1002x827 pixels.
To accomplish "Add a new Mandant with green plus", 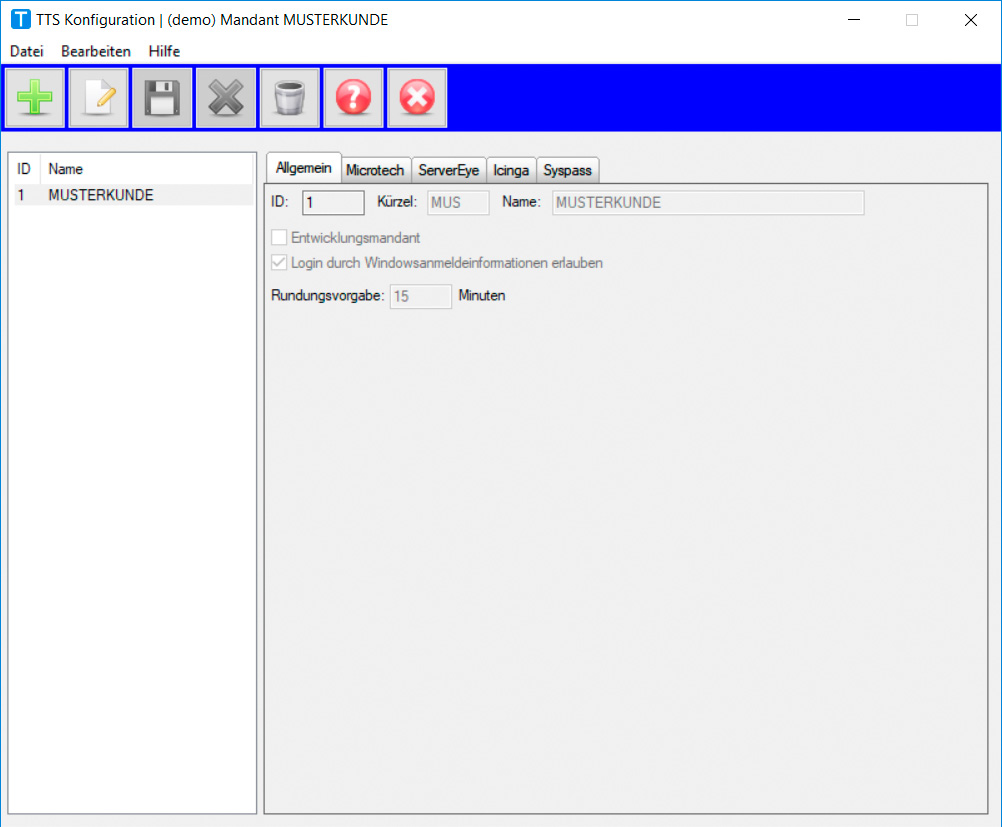I will tap(35, 98).
